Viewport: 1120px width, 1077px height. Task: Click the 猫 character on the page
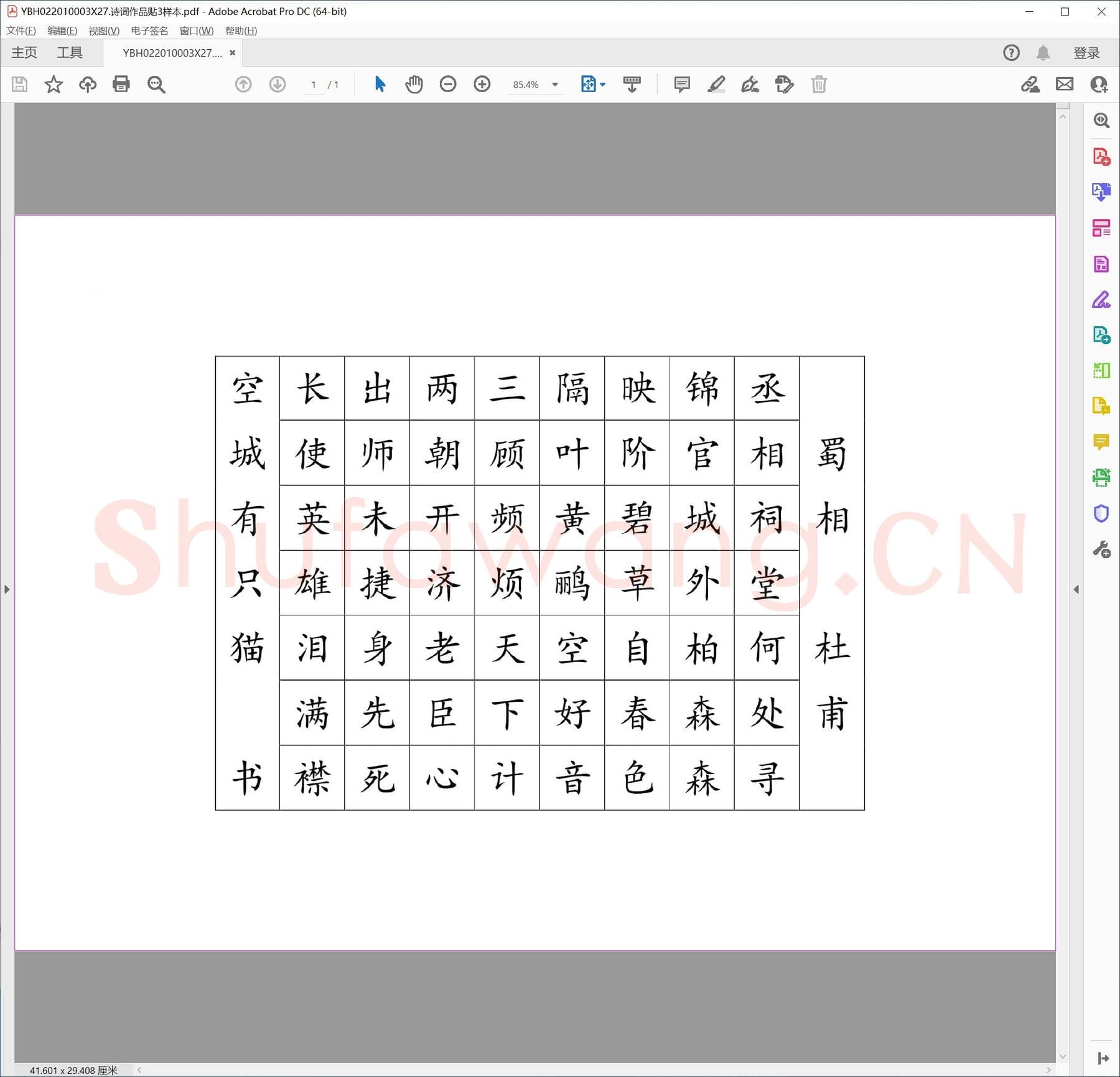pos(247,648)
